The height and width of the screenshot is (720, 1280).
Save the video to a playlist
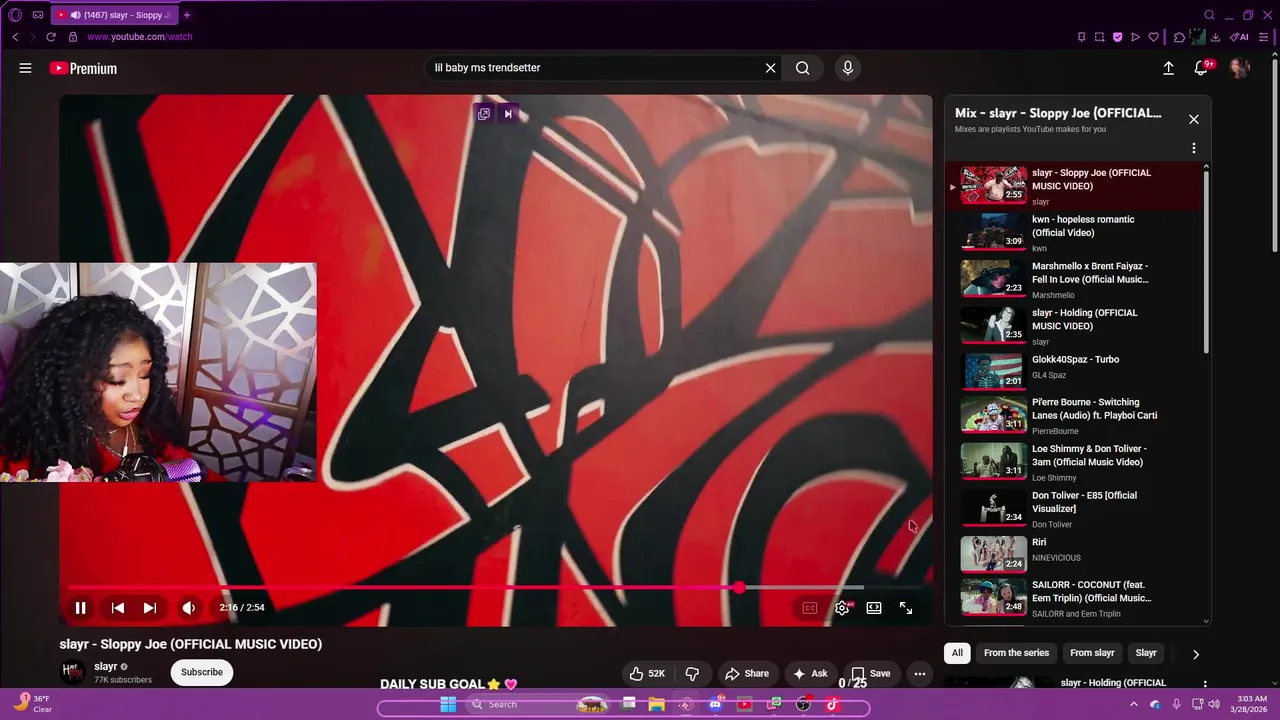(x=870, y=673)
